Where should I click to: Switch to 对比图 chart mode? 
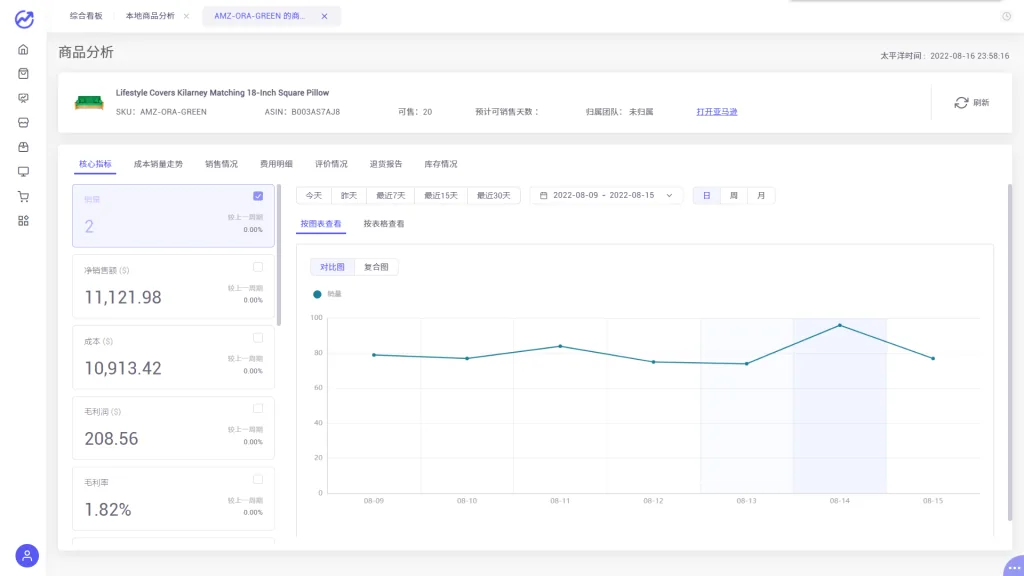[332, 267]
